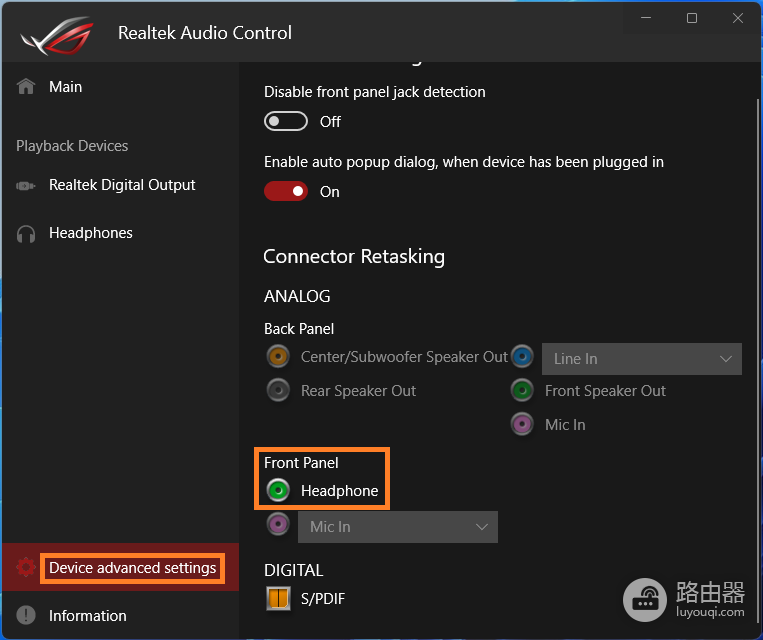The width and height of the screenshot is (763, 640).
Task: Maximize the Realtek Audio Control window
Action: [x=692, y=18]
